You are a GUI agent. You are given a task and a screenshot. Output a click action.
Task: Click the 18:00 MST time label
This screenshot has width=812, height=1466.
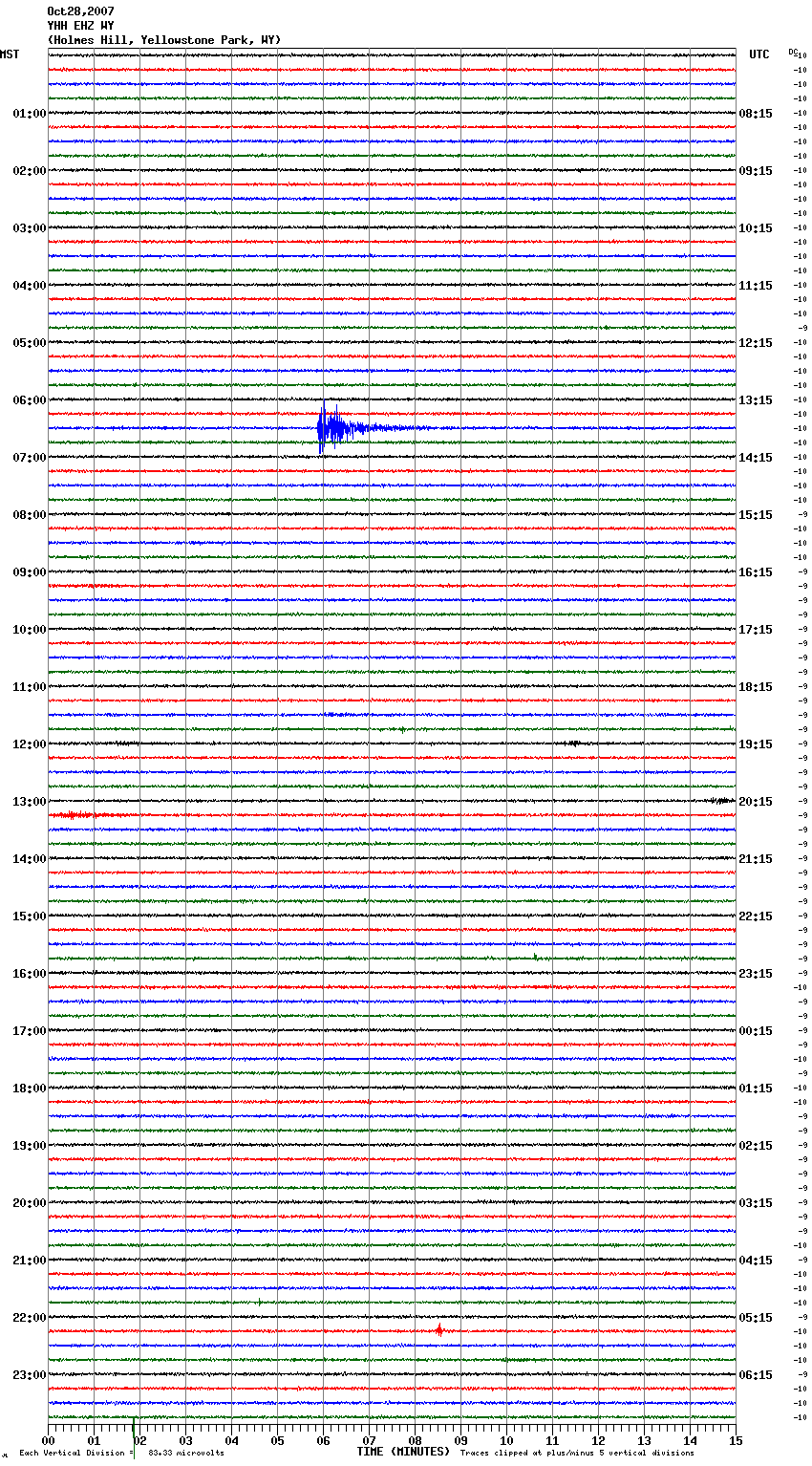tap(30, 1089)
